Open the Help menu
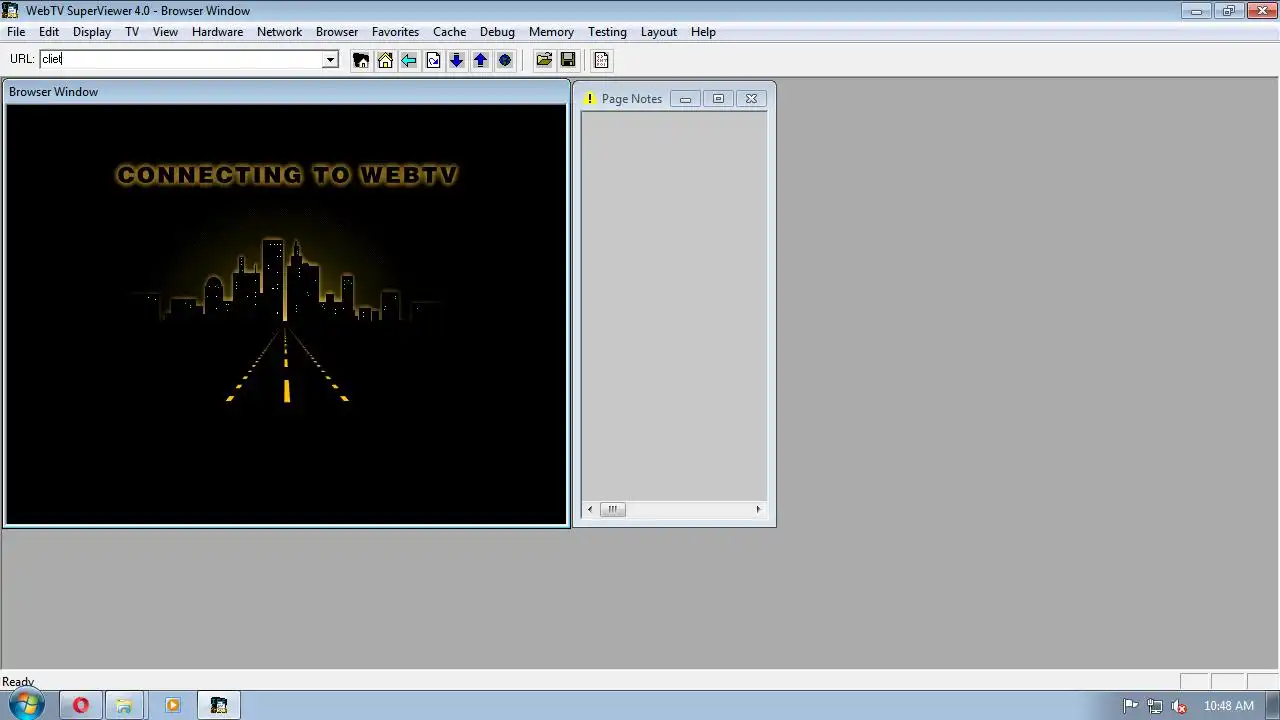The width and height of the screenshot is (1280, 720). [703, 32]
